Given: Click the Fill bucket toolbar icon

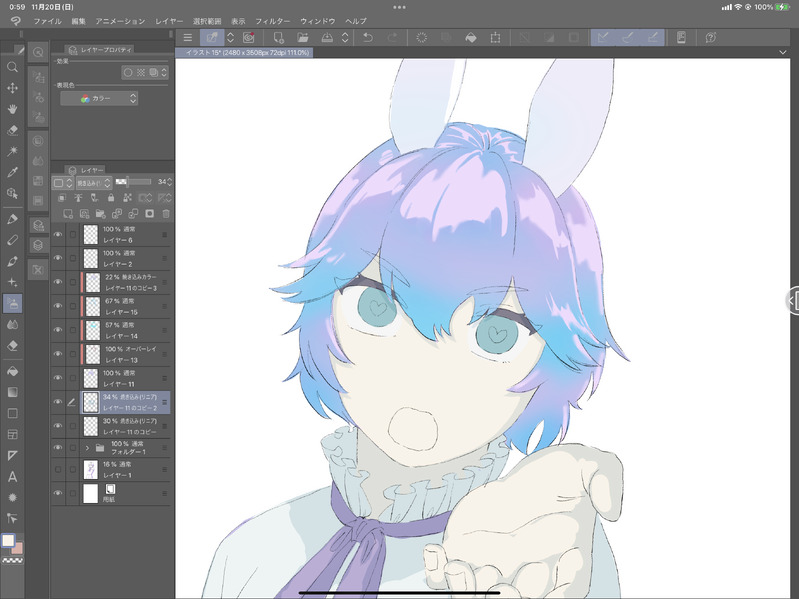Looking at the screenshot, I should pyautogui.click(x=471, y=38).
